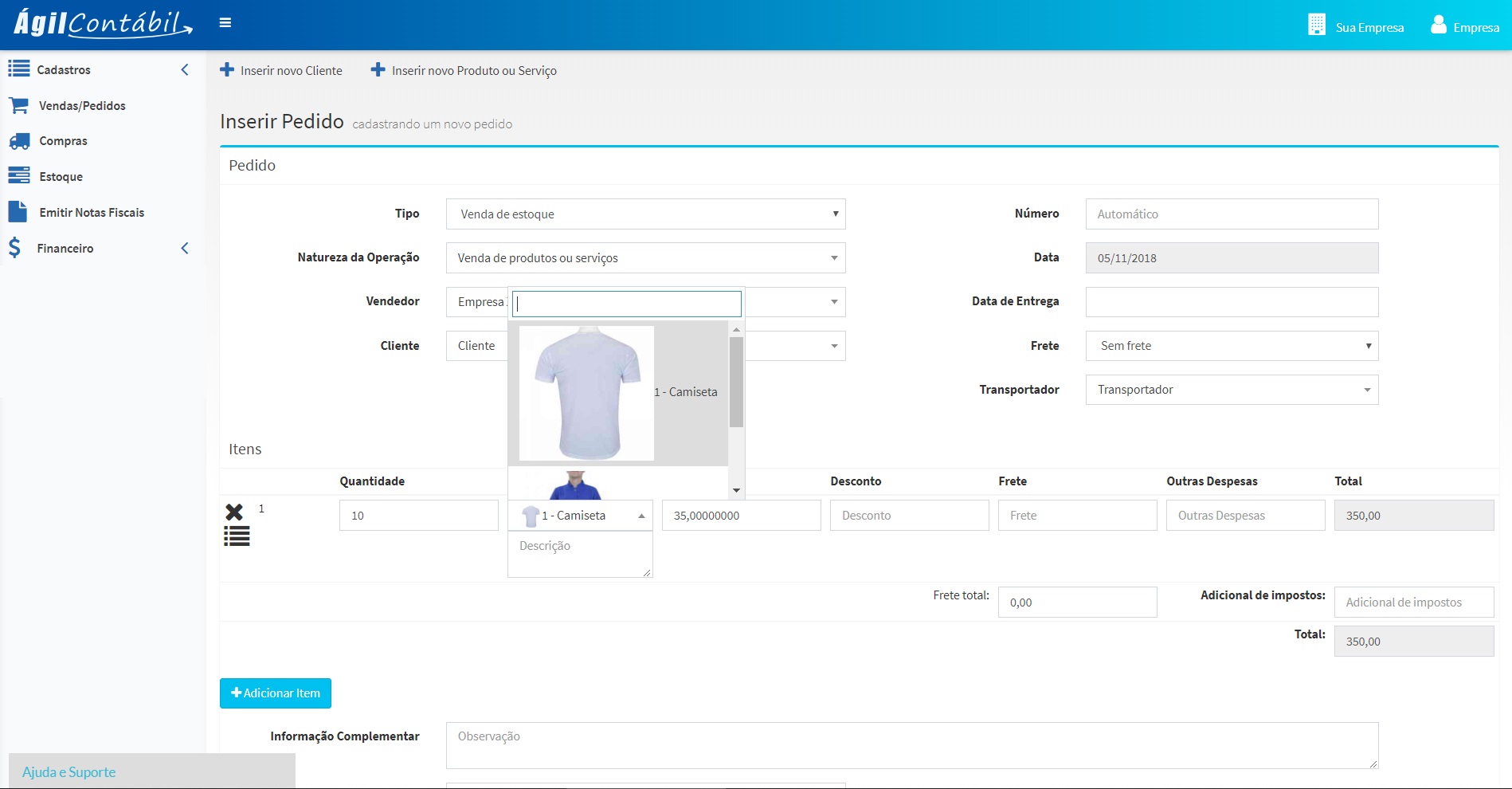Click the Vendas/Pedidos shopping cart icon
This screenshot has width=1512, height=789.
pos(19,105)
